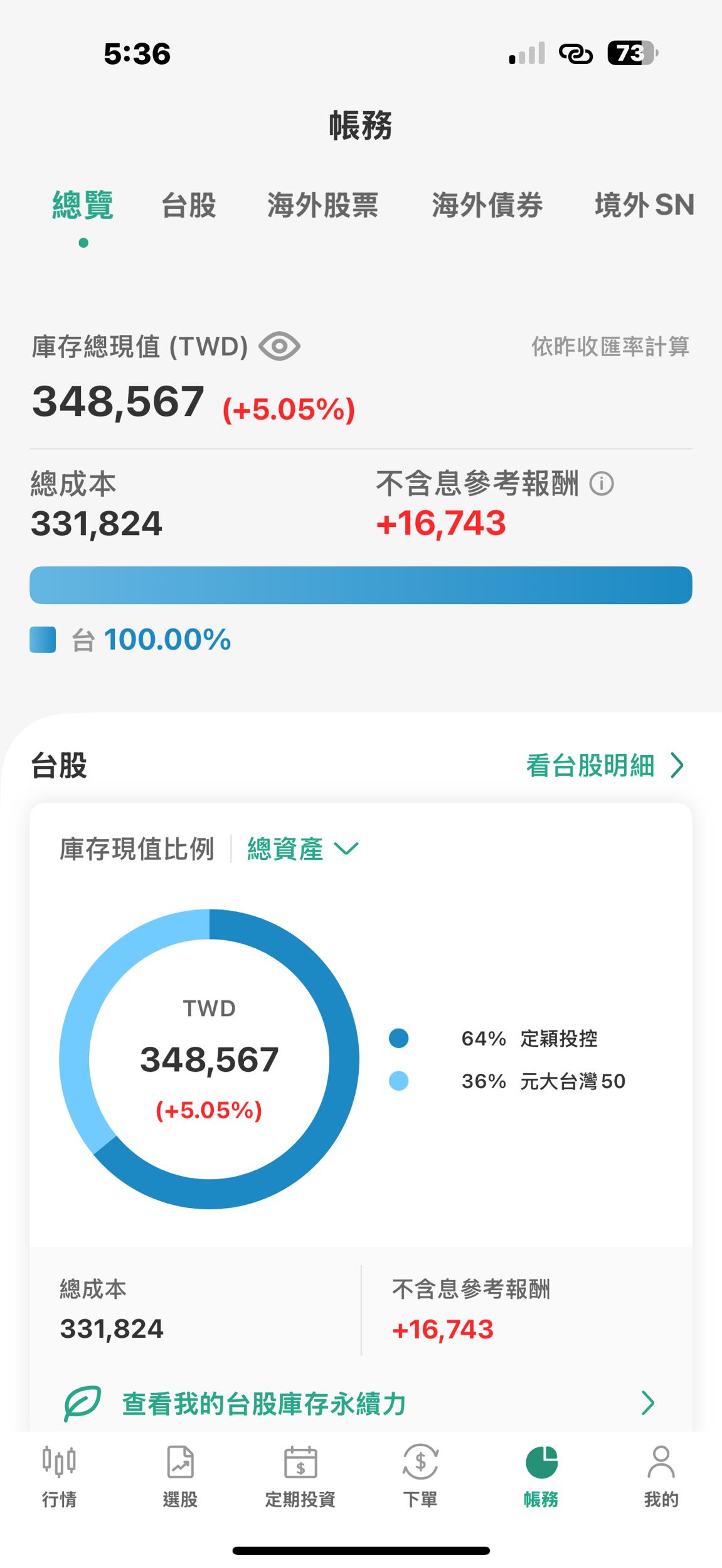This screenshot has width=722, height=1568.
Task: Click the 台 100.00% allocation bar
Action: (x=361, y=585)
